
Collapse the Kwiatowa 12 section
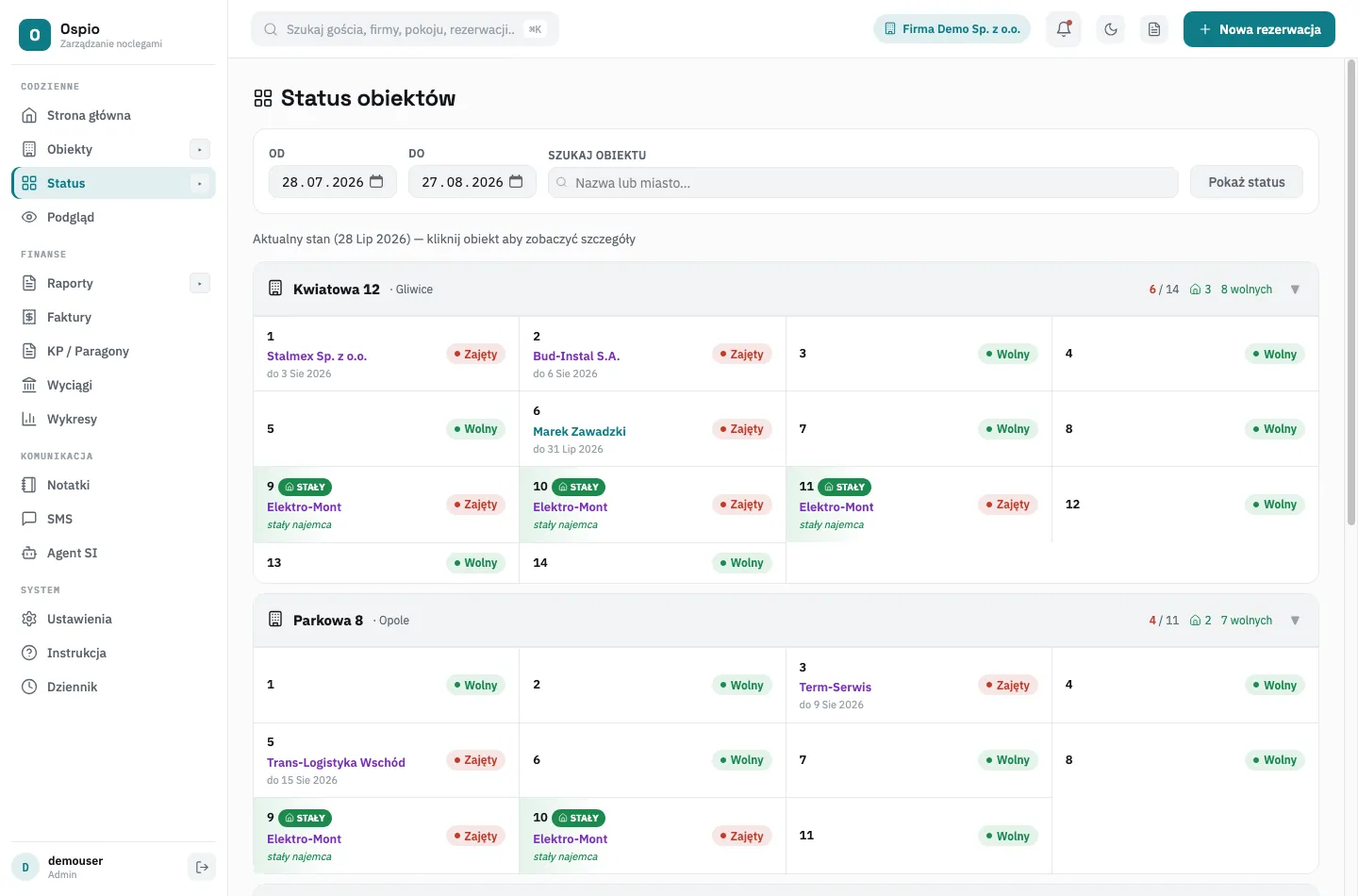click(1295, 290)
